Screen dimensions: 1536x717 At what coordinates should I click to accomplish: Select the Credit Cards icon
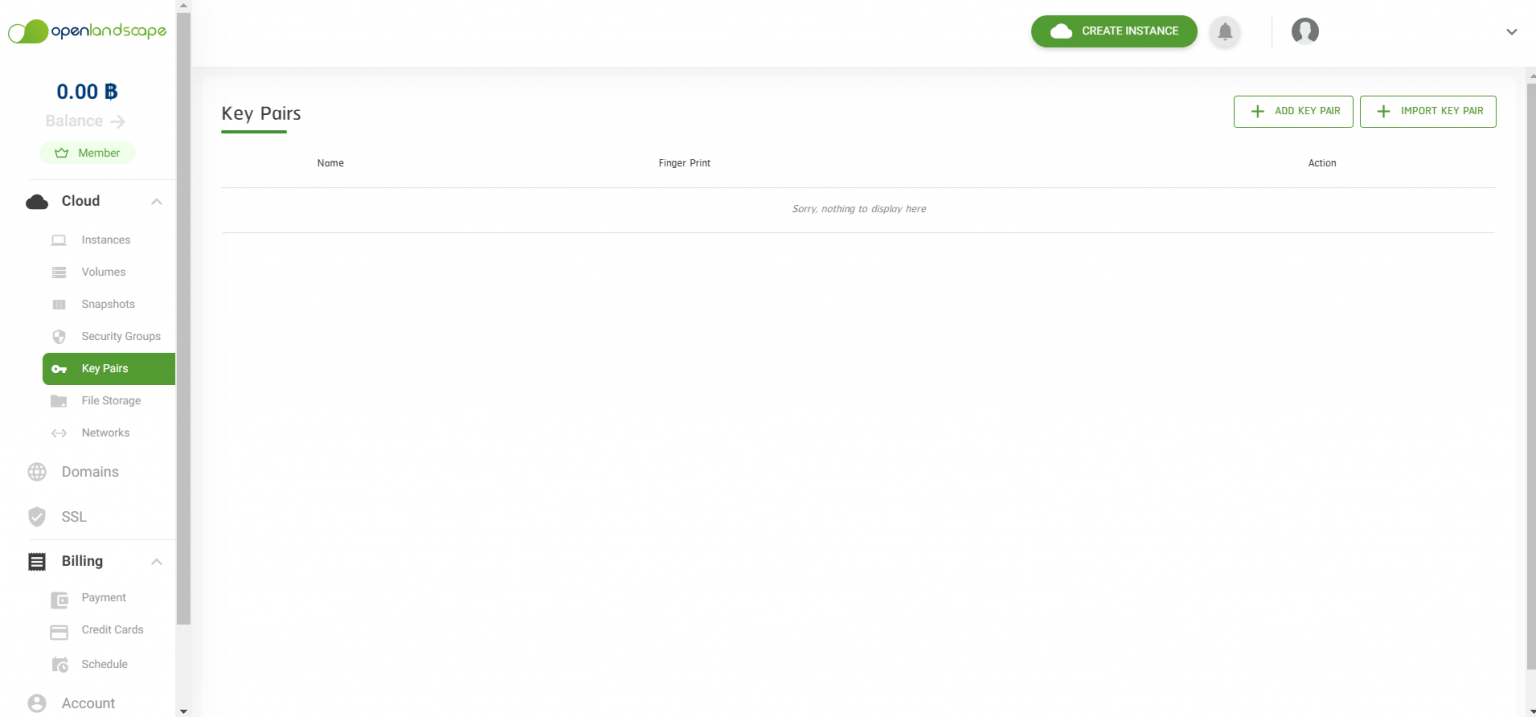click(60, 630)
